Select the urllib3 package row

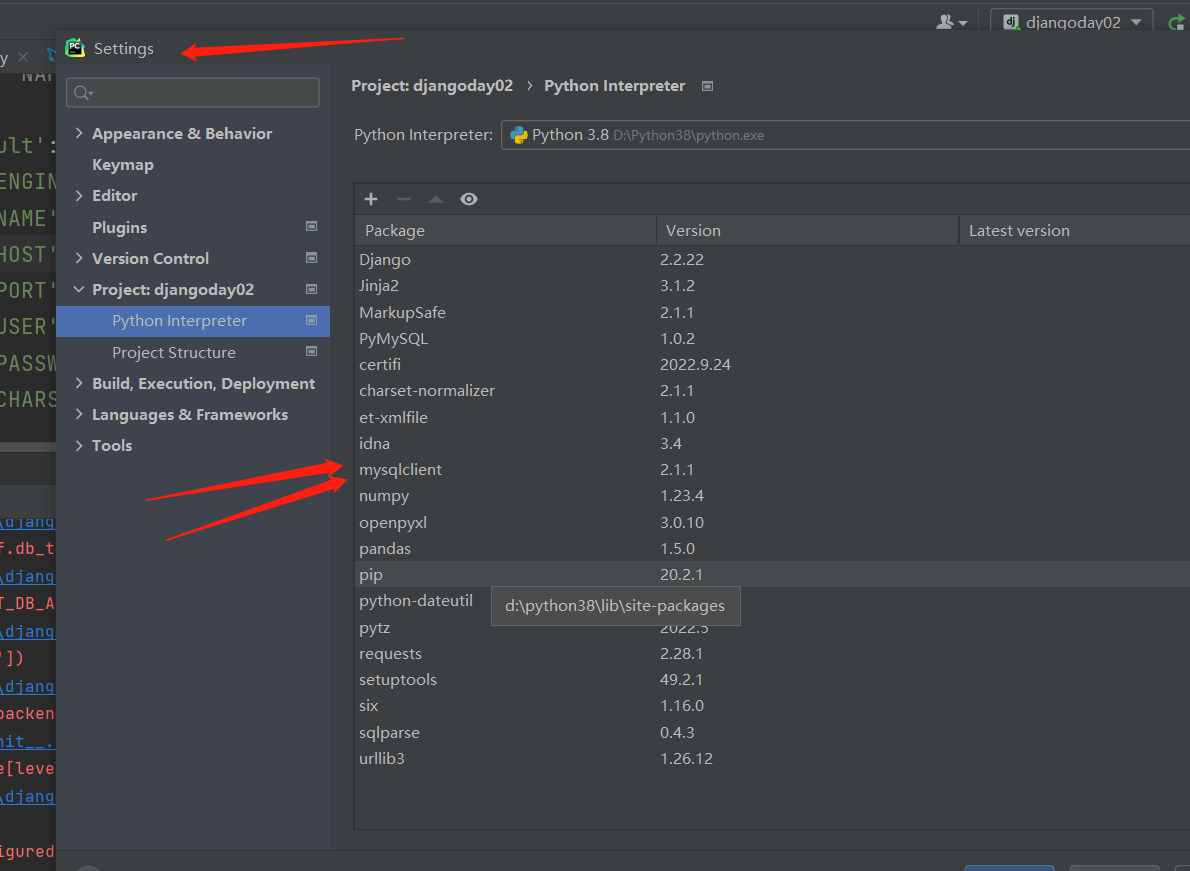coord(773,759)
